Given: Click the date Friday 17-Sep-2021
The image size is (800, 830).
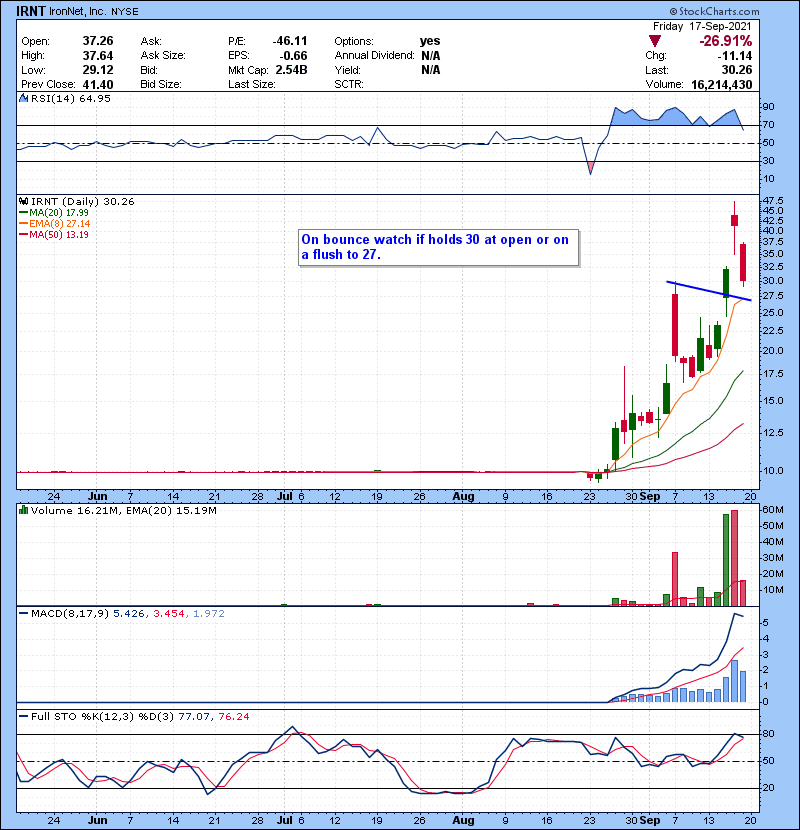Looking at the screenshot, I should [x=702, y=26].
